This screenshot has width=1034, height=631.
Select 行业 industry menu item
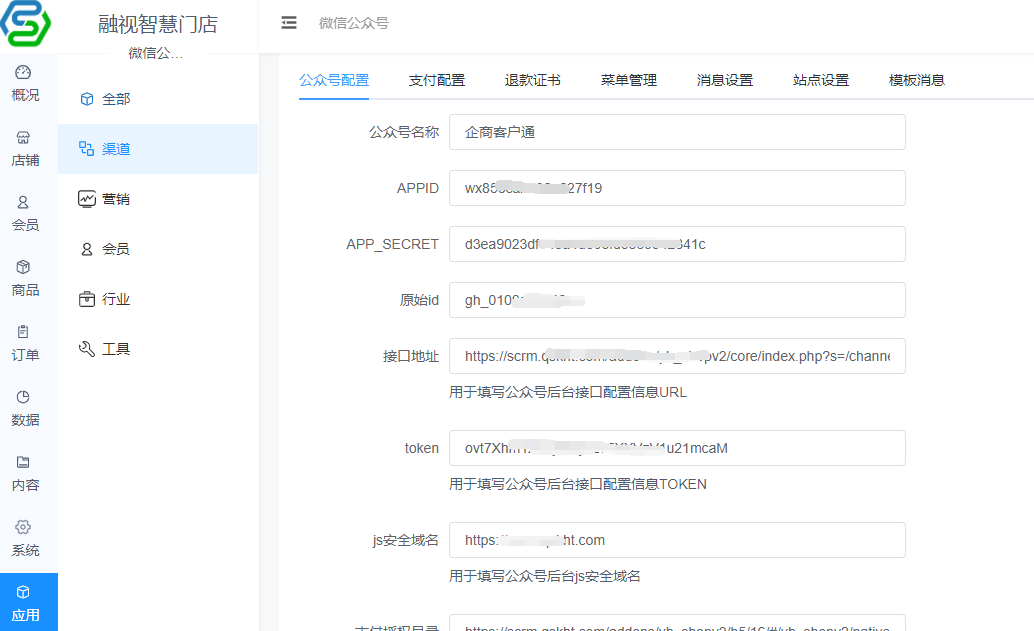158,299
